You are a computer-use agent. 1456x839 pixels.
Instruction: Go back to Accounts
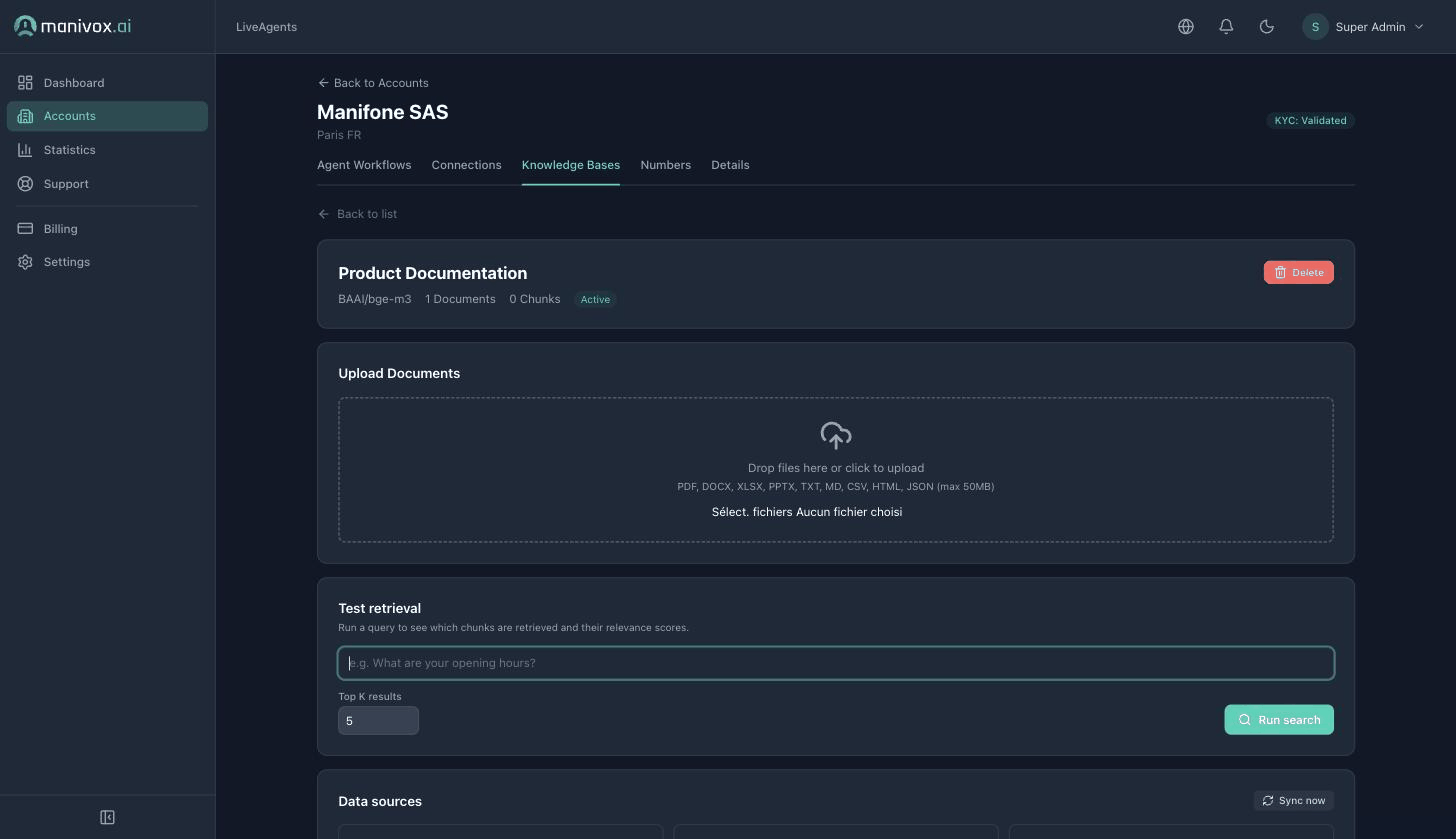point(373,83)
